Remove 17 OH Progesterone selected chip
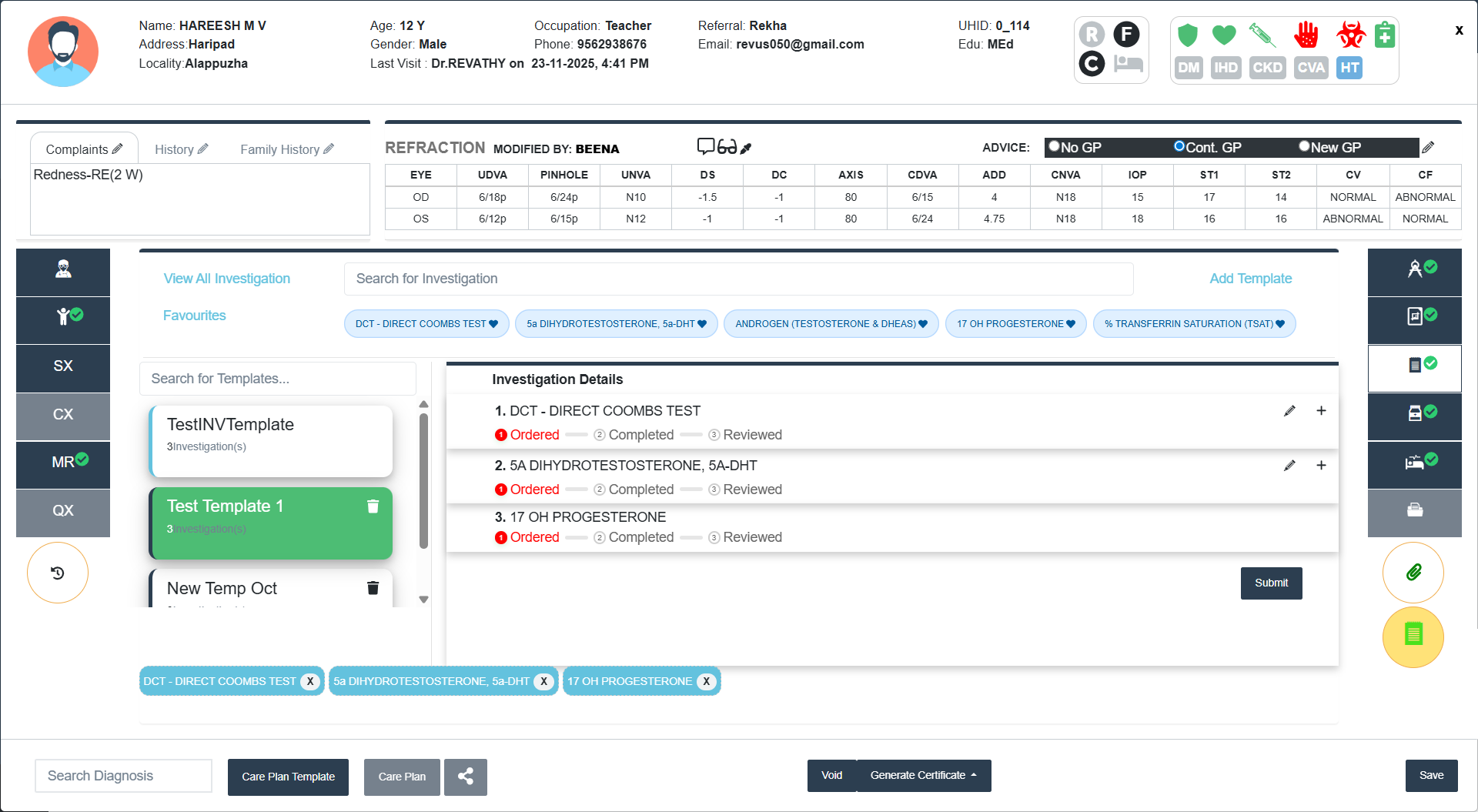This screenshot has width=1478, height=812. coord(706,681)
